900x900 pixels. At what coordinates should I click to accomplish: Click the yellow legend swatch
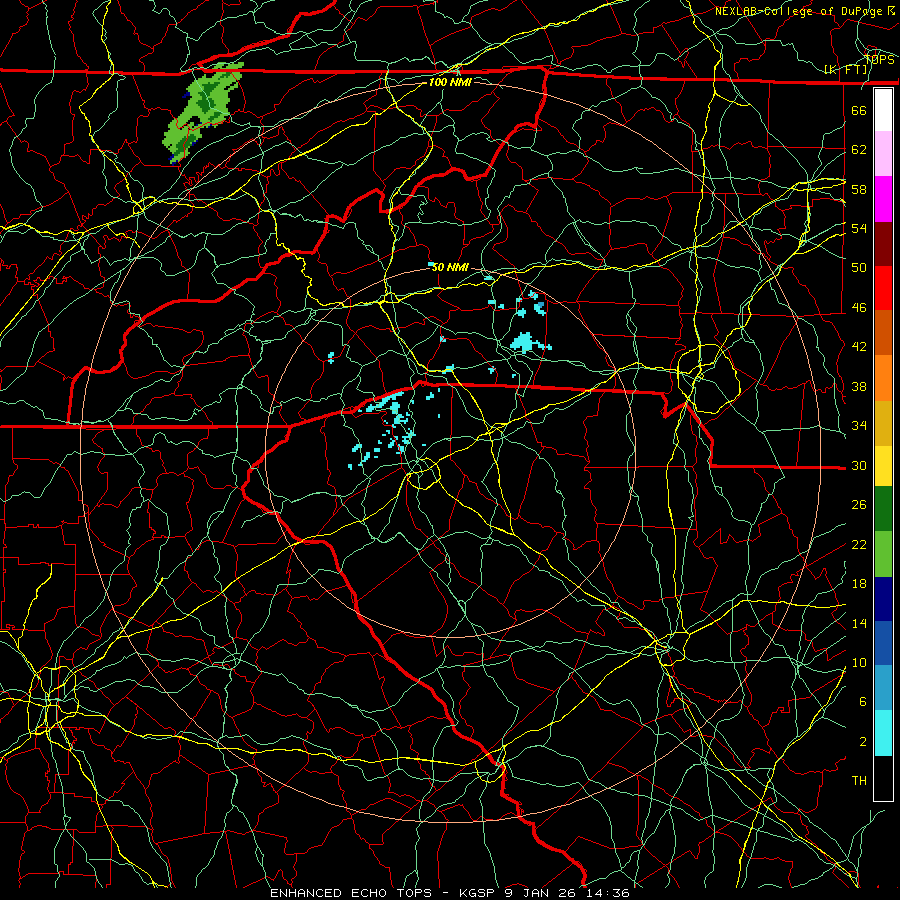click(x=883, y=466)
